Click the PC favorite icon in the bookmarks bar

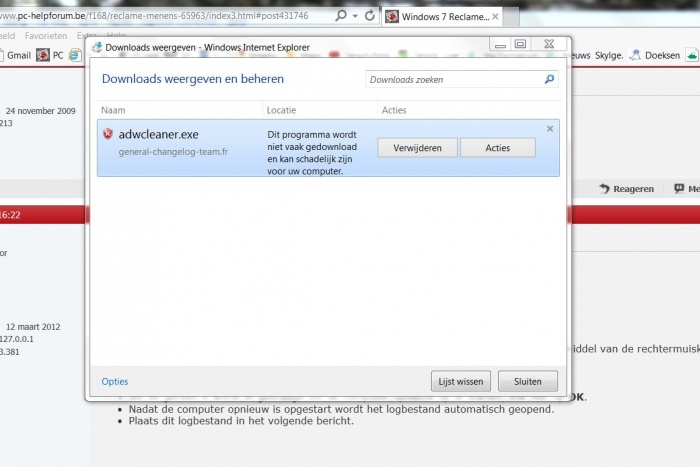click(43, 55)
